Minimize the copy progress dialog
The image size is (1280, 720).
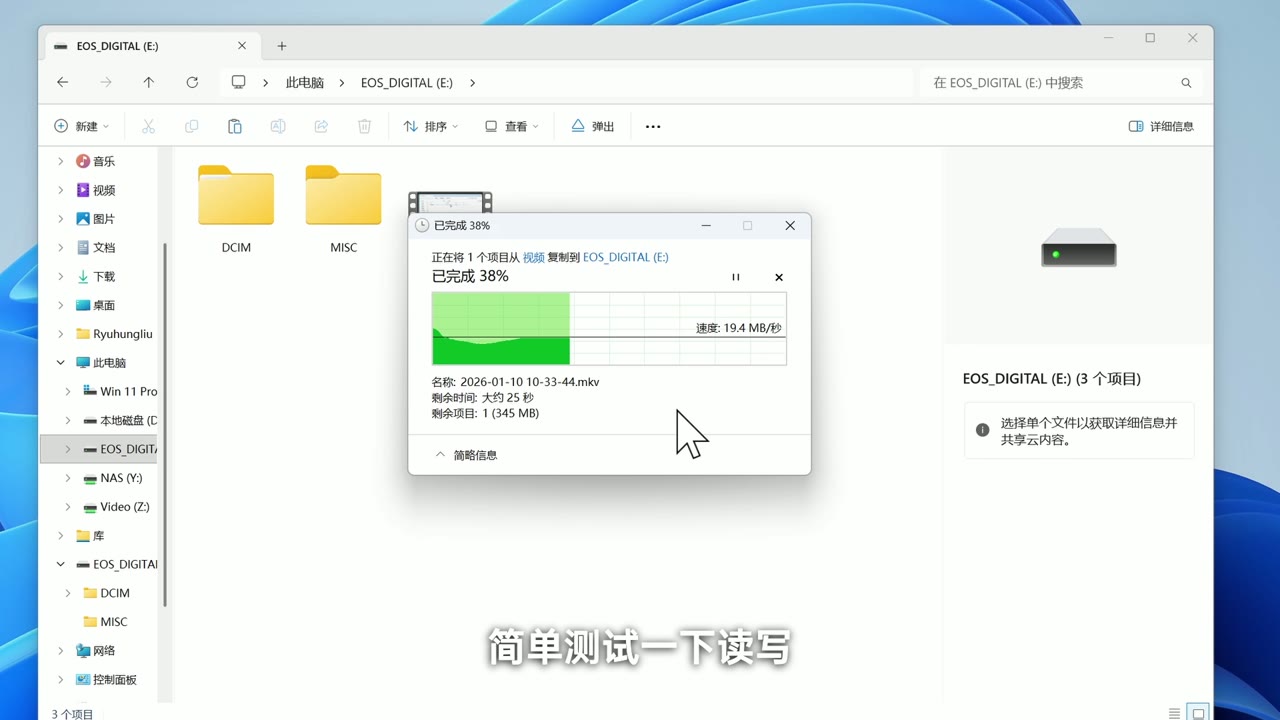(x=706, y=226)
